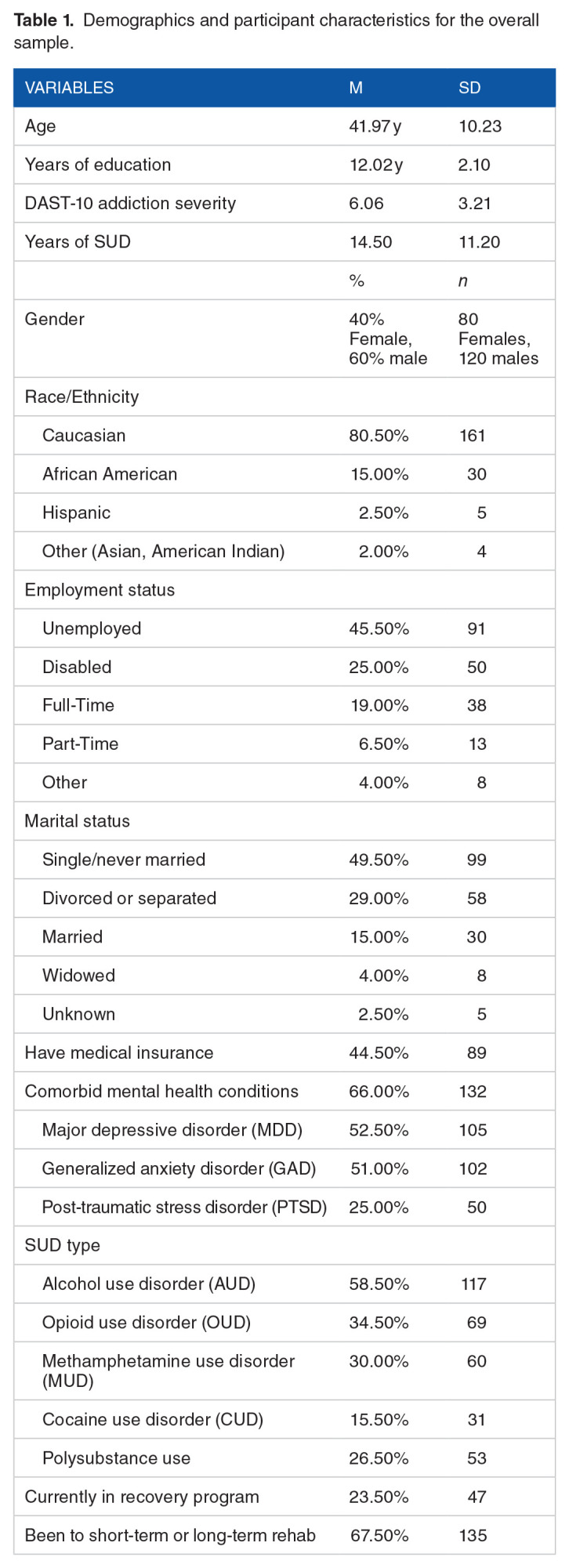Click the Gender row label
Viewport: 569px width, 1568px height.
click(54, 319)
